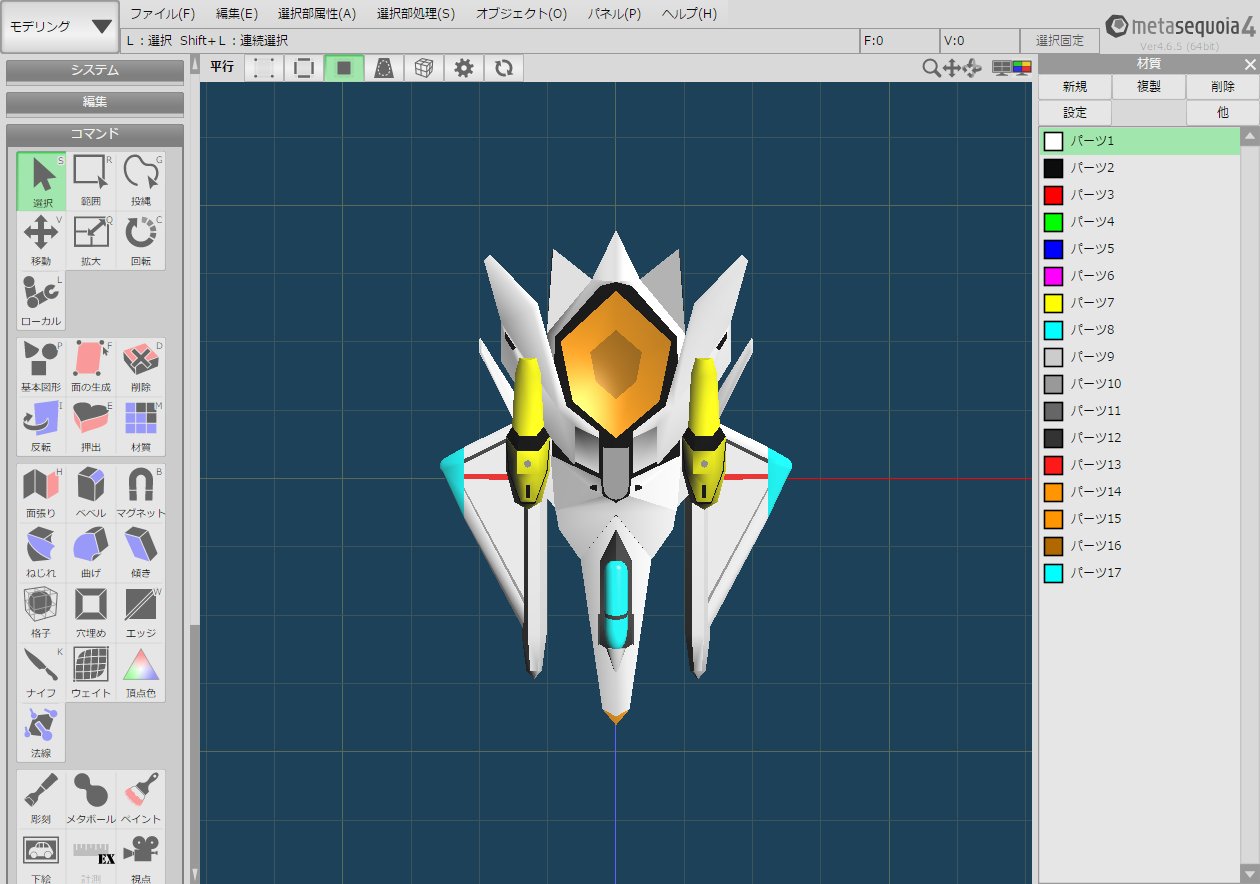Open the 選択部属性(A) menu
1260x884 pixels.
pyautogui.click(x=316, y=14)
